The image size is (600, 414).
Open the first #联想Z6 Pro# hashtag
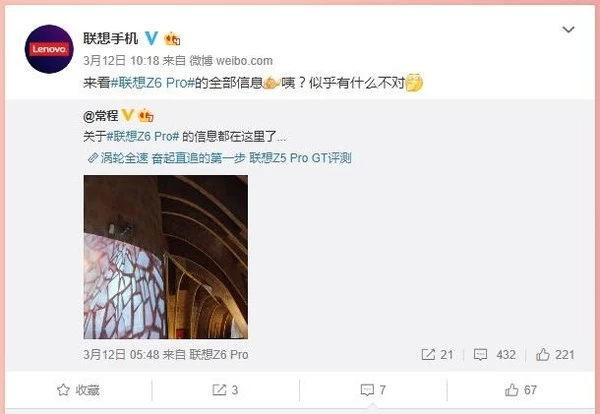(x=153, y=83)
